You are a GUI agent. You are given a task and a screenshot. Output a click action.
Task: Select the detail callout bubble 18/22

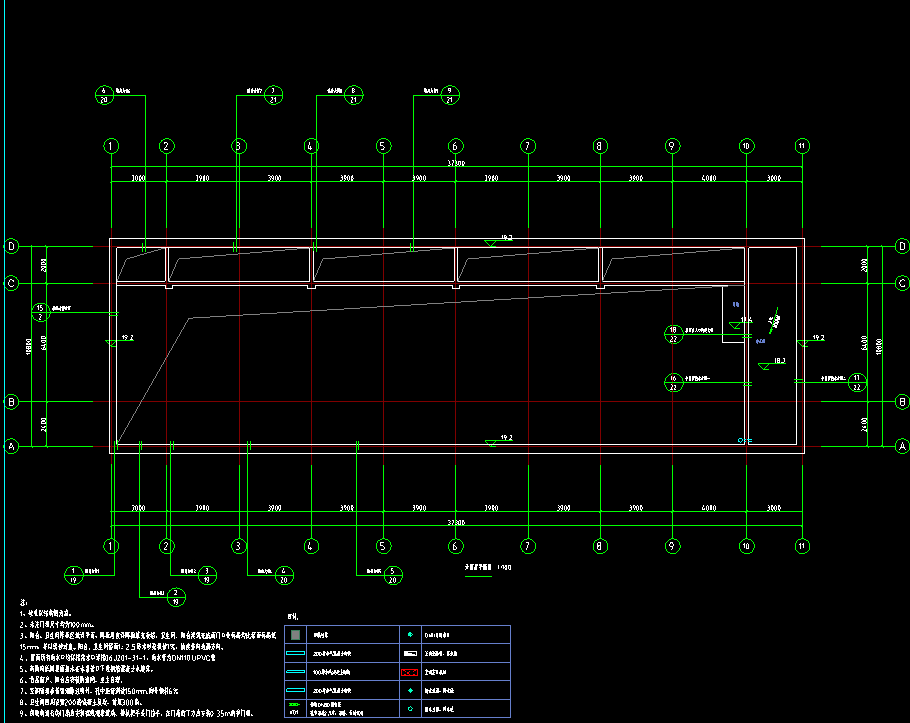[673, 334]
